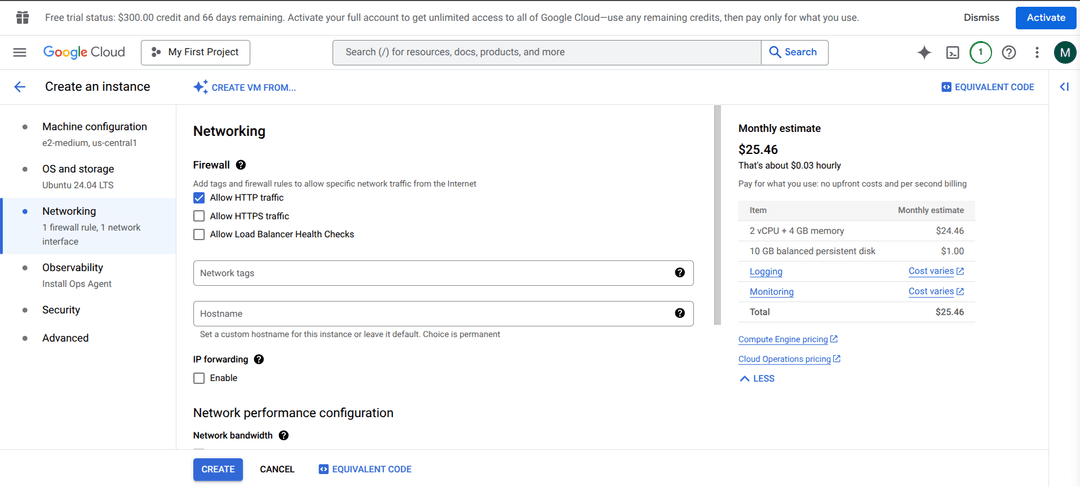Image resolution: width=1080 pixels, height=487 pixels.
Task: Show Hostname help icon
Action: pyautogui.click(x=680, y=313)
